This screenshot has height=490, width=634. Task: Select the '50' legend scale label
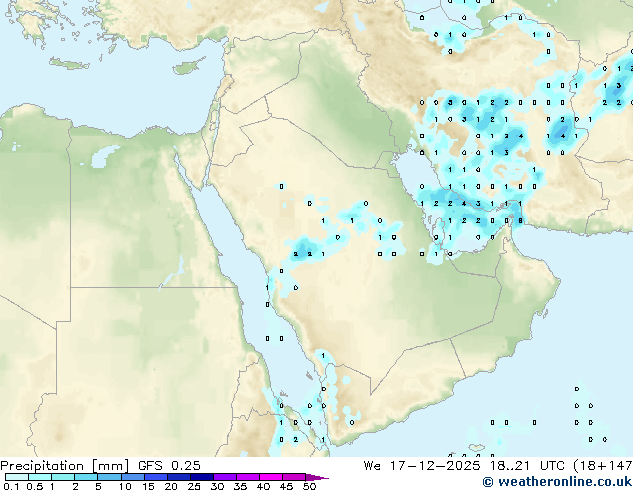pyautogui.click(x=310, y=486)
